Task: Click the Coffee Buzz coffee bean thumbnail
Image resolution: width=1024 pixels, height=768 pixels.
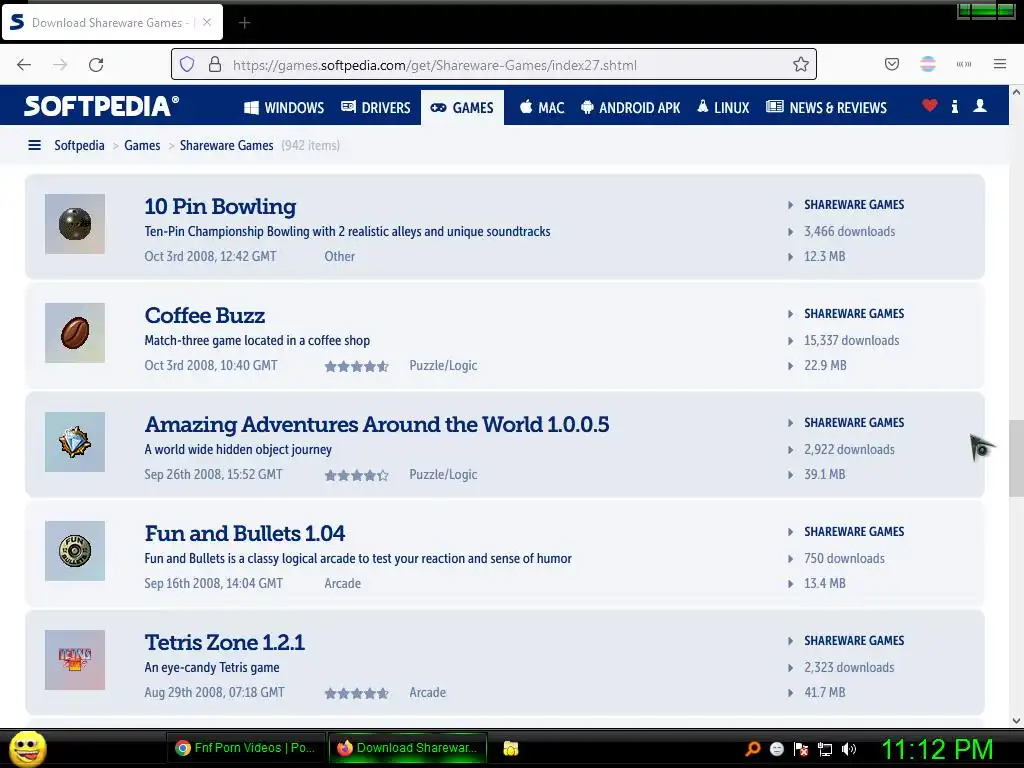Action: (75, 333)
